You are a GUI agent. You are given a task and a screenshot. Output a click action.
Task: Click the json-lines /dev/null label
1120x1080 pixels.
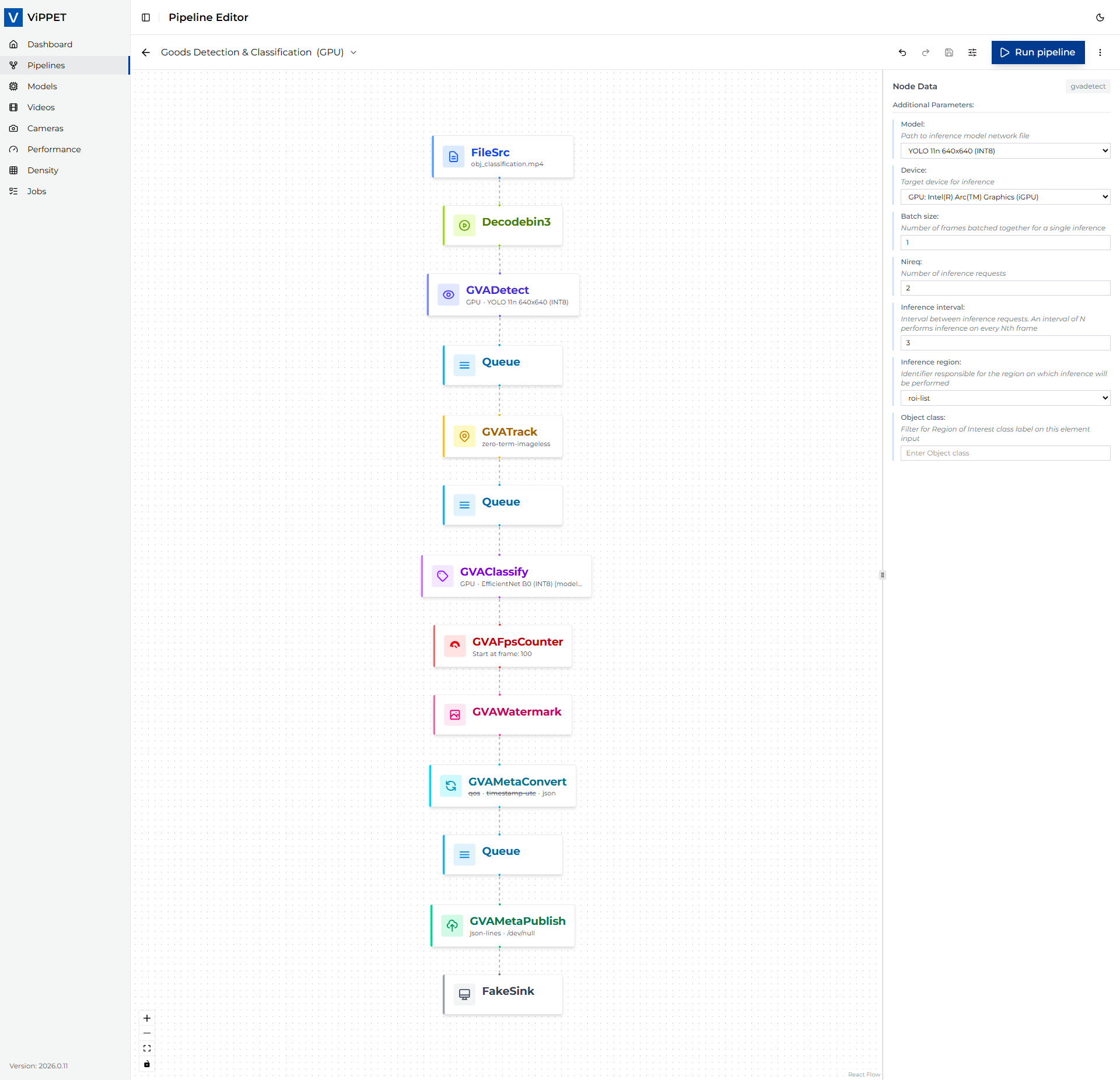pos(502,933)
